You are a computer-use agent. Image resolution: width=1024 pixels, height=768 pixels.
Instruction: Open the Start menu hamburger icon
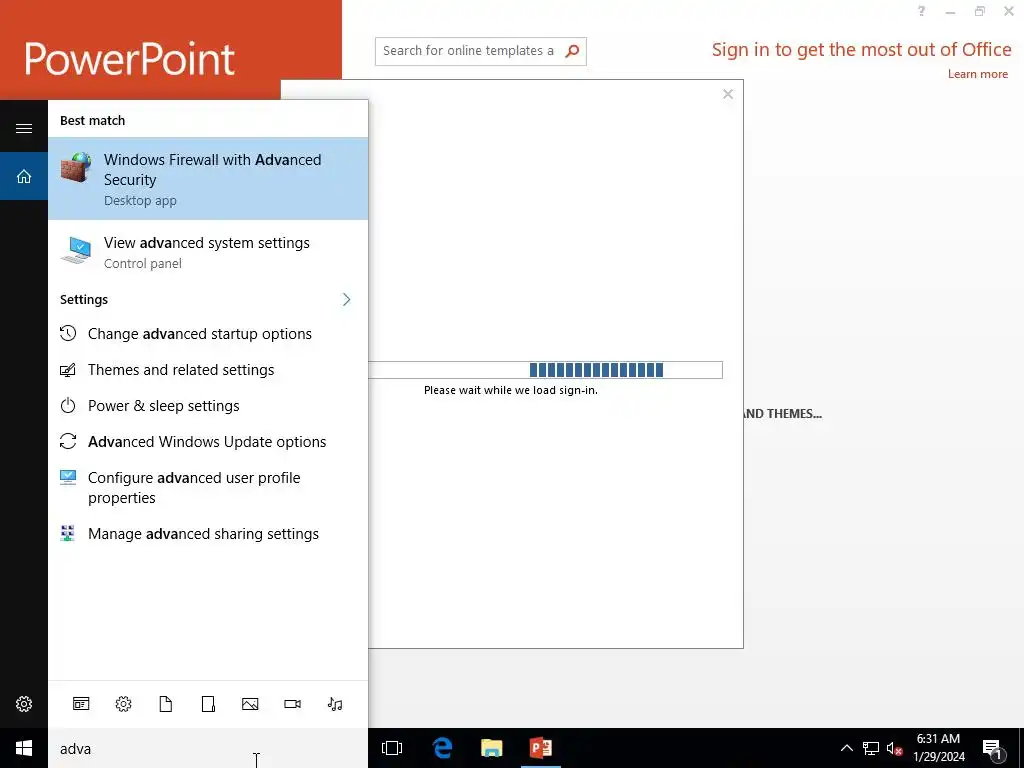[x=24, y=128]
